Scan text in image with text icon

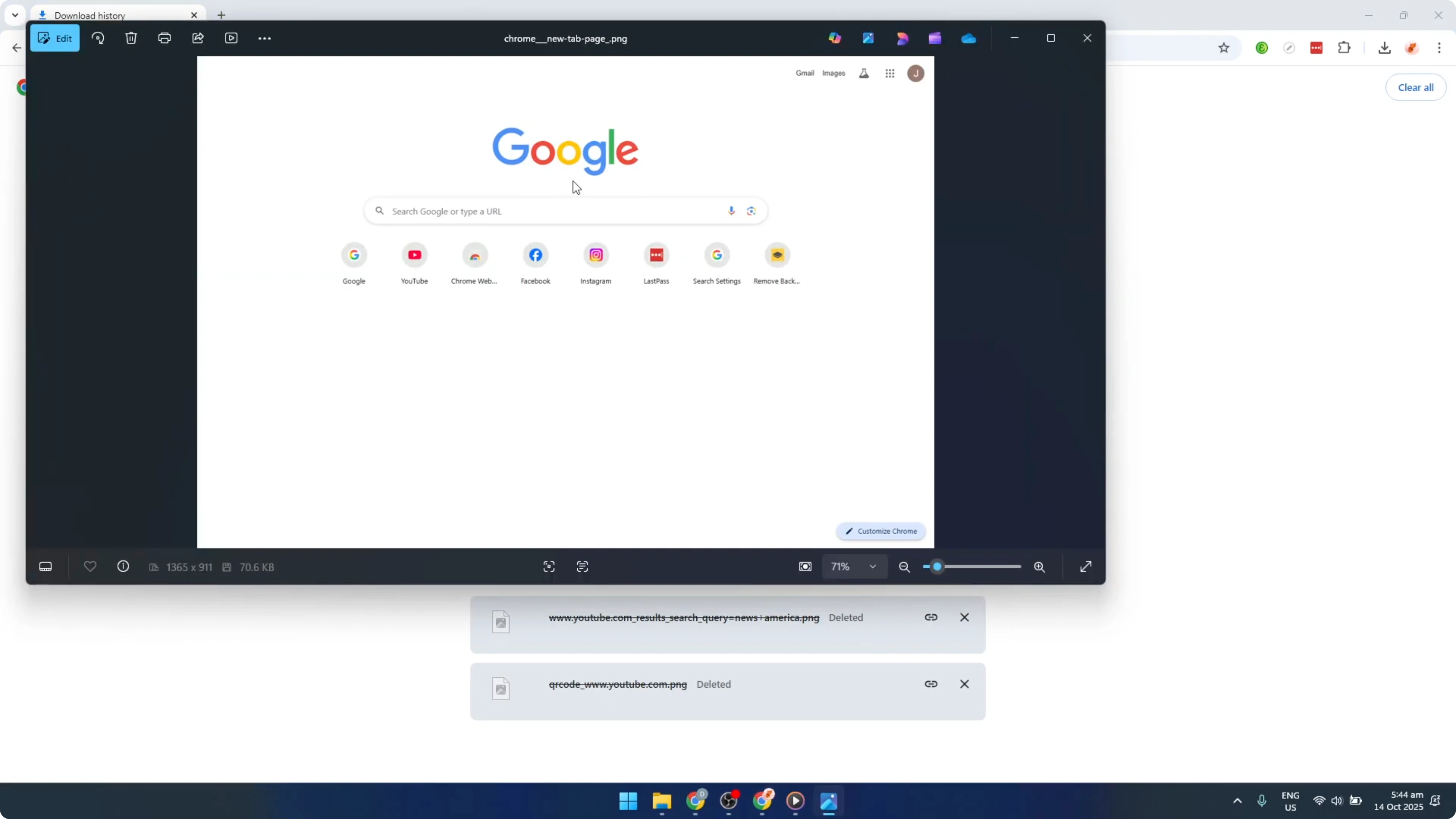(582, 567)
